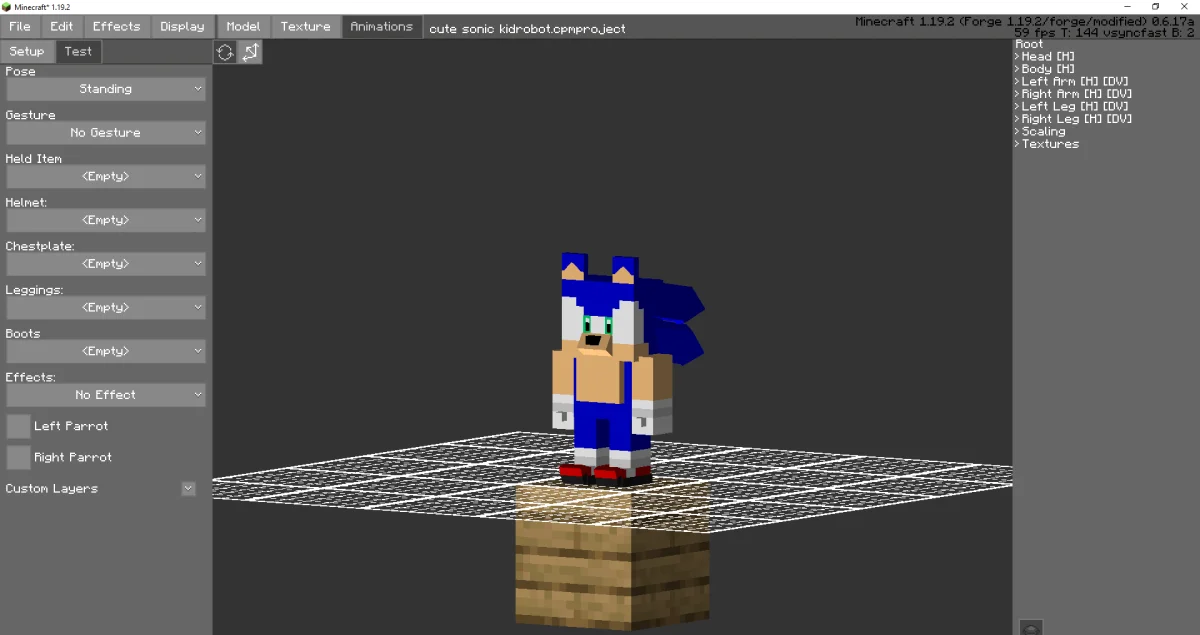Click the Minecraft 1.19.2 Forge version text
The width and height of the screenshot is (1200, 635).
(1025, 22)
